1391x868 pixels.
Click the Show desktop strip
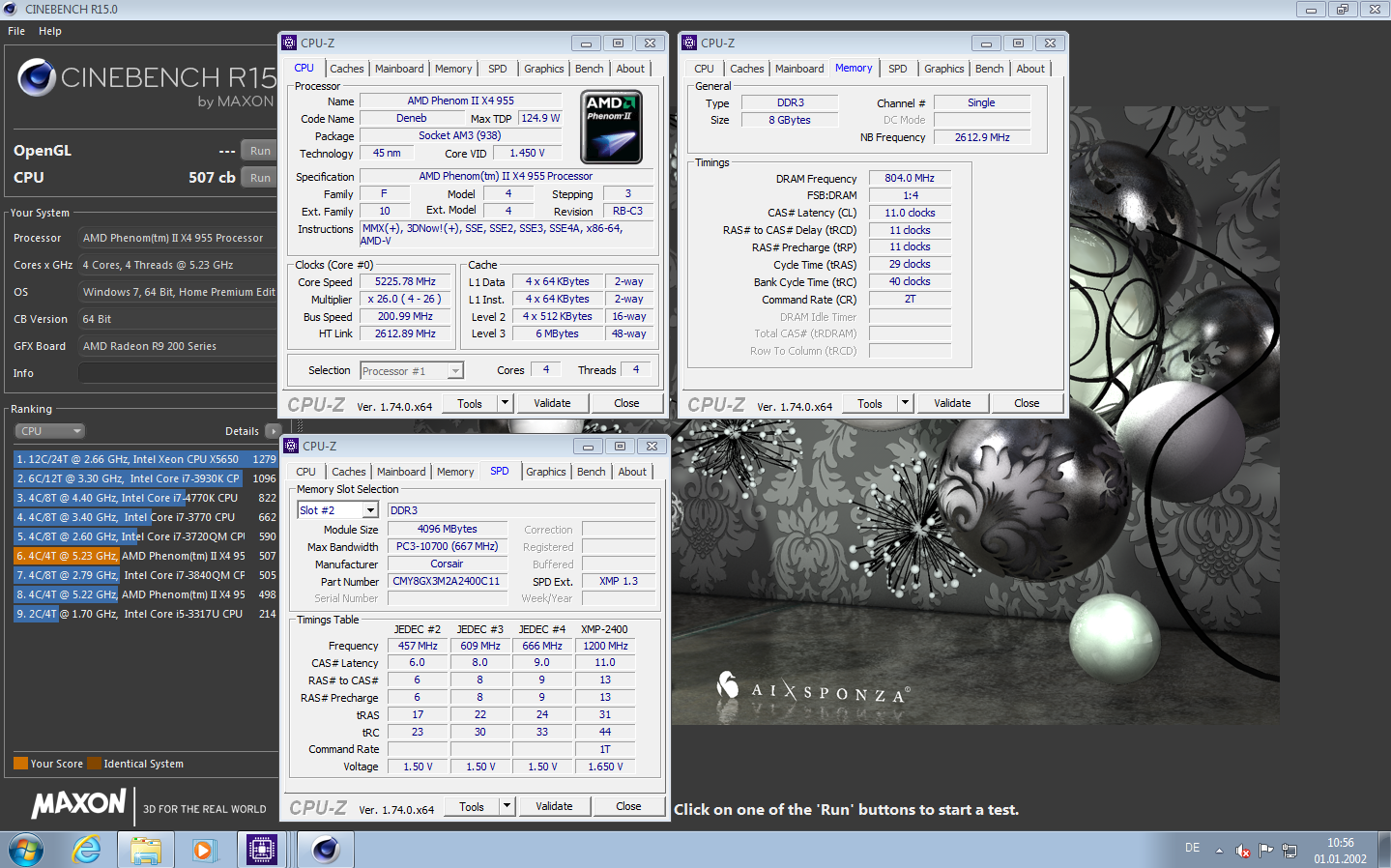tap(1384, 850)
